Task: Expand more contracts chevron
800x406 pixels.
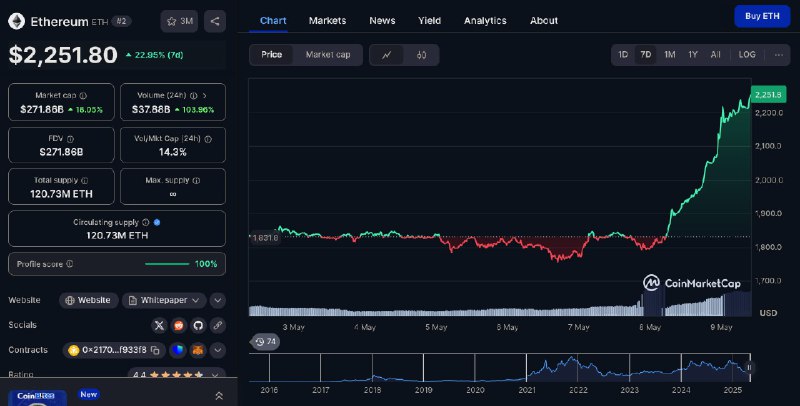Action: click(x=218, y=350)
